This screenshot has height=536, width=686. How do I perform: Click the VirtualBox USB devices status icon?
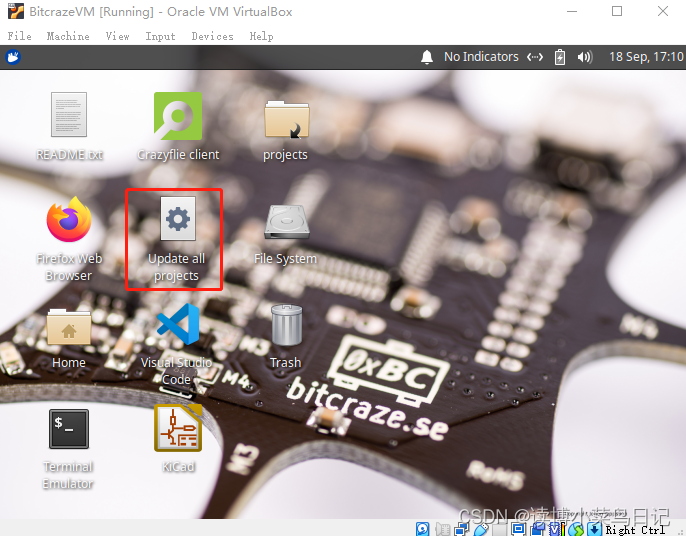point(480,529)
